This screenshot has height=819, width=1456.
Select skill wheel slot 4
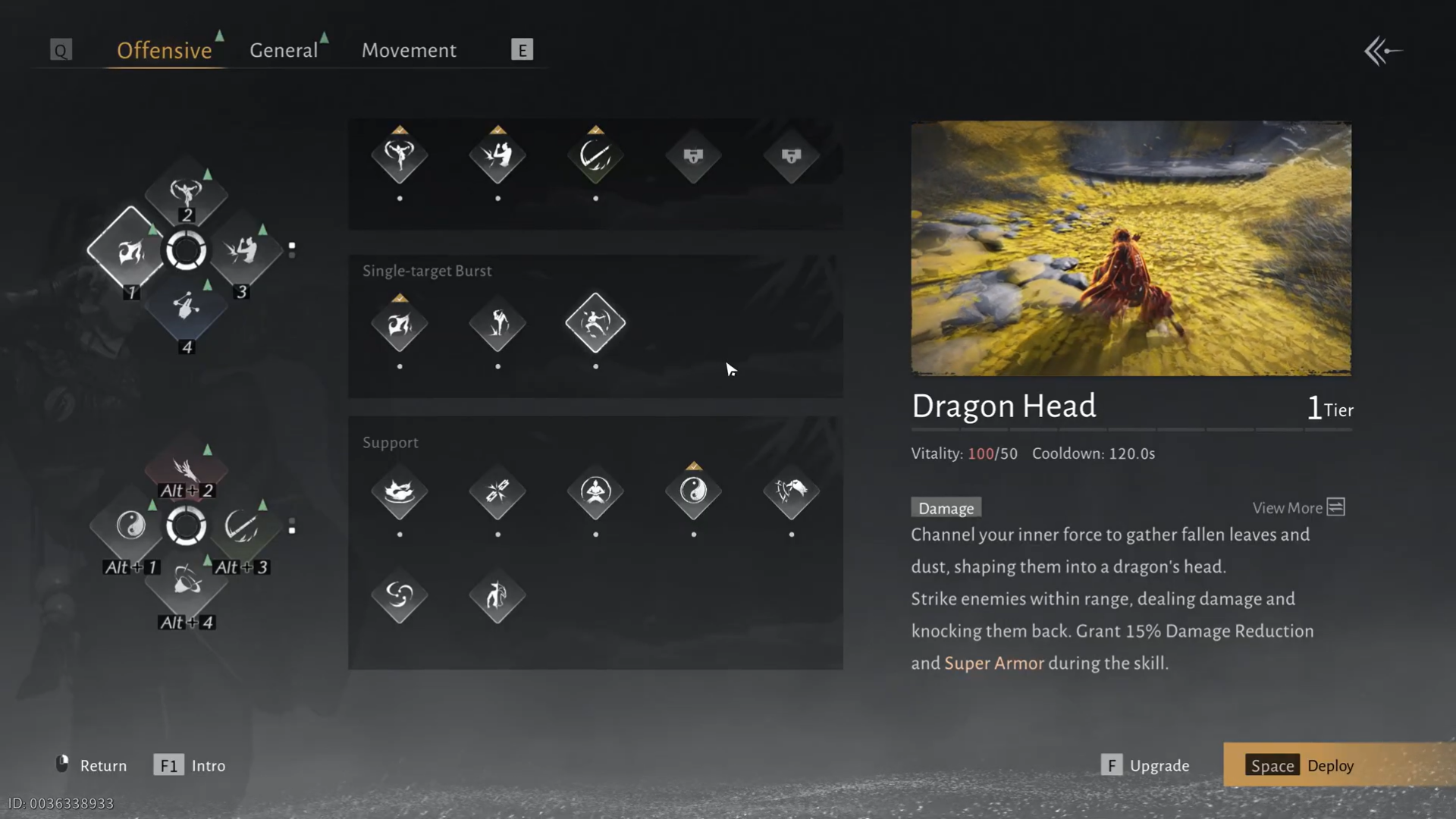[186, 307]
